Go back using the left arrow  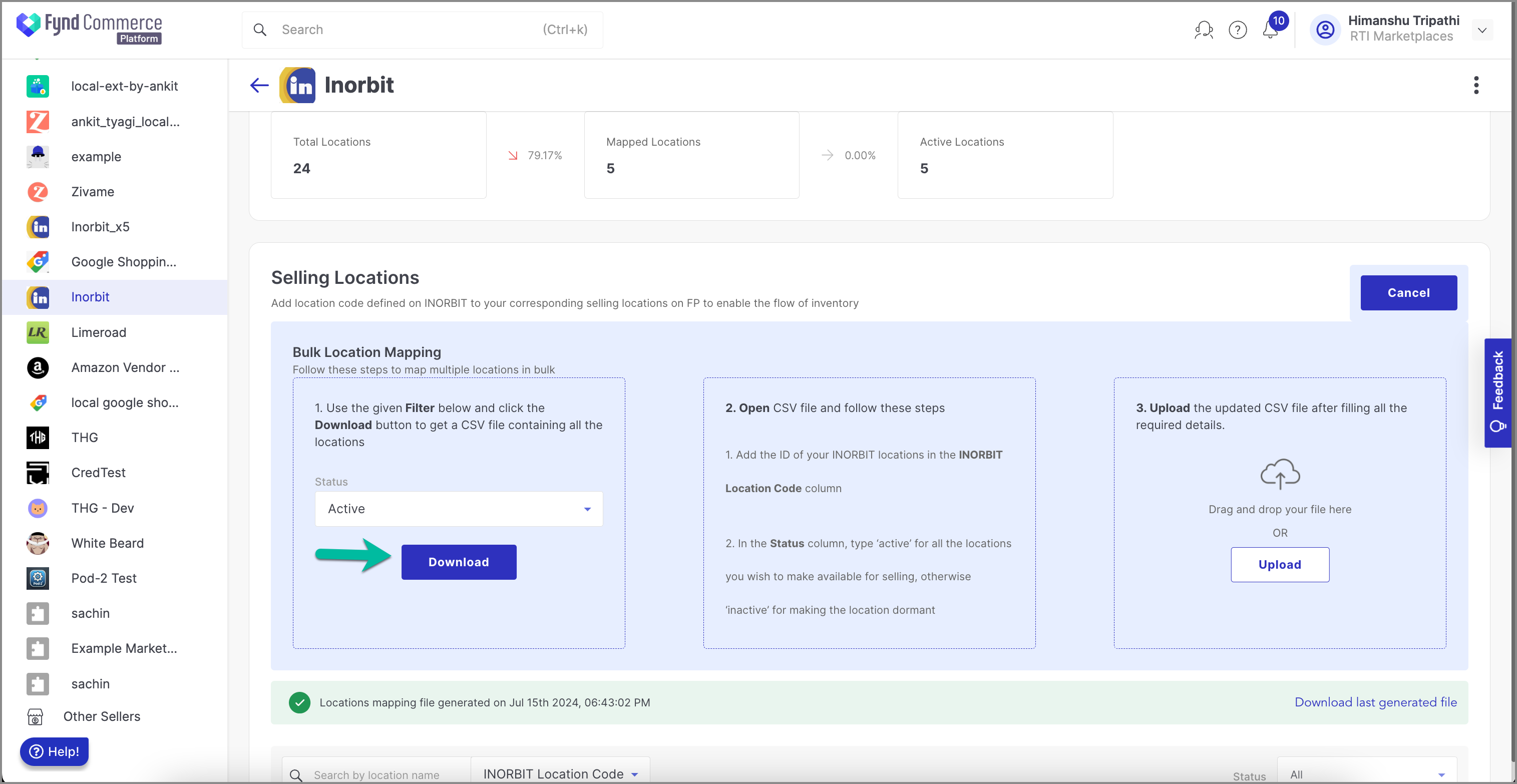(259, 86)
